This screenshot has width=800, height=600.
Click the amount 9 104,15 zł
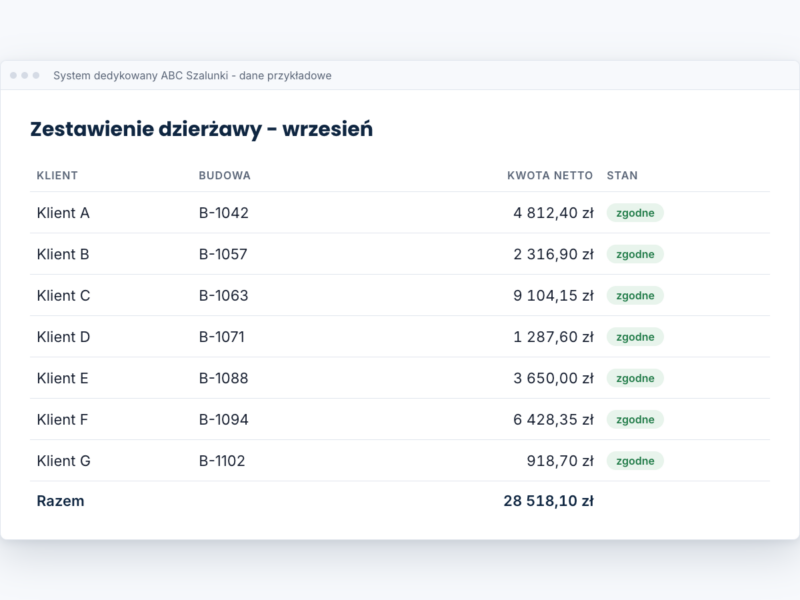click(553, 295)
